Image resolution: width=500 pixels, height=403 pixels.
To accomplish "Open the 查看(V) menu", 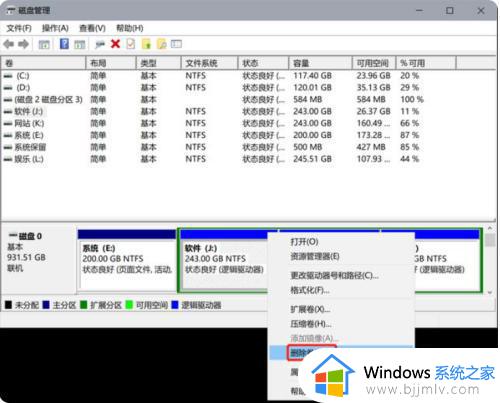I will 92,28.
